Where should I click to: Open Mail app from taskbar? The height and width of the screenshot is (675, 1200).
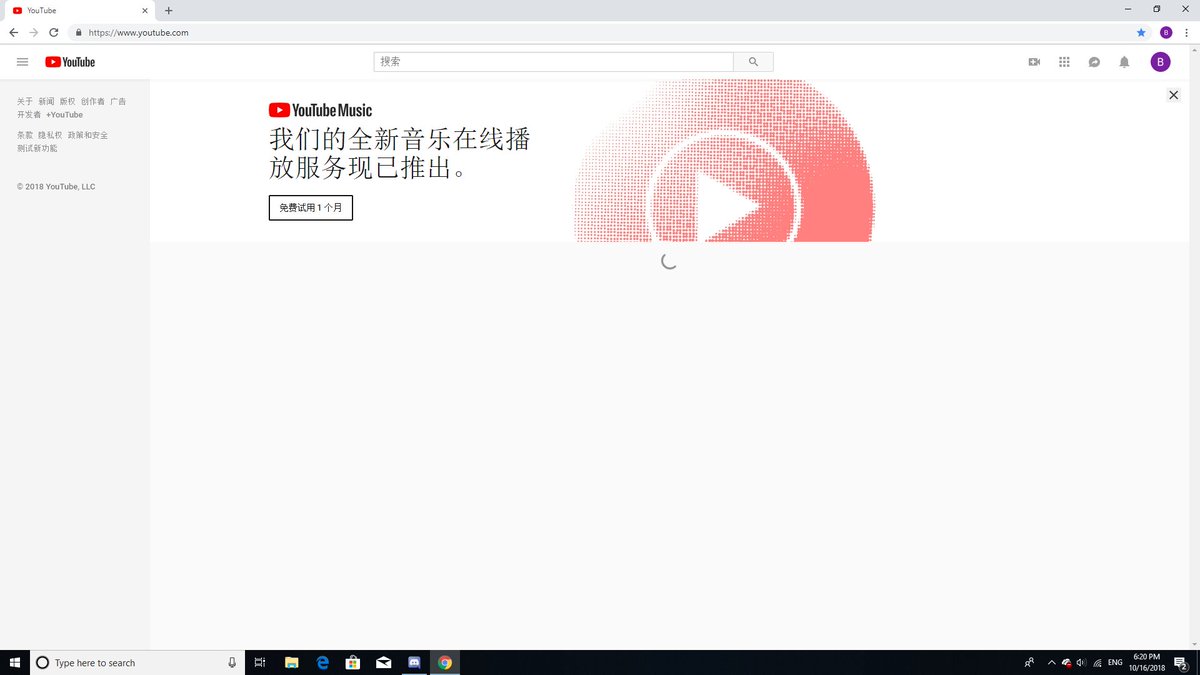[383, 662]
